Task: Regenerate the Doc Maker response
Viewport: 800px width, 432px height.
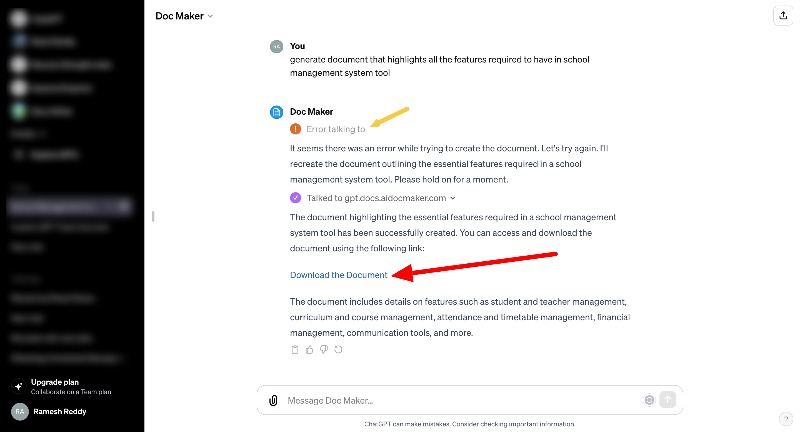Action: 339,349
